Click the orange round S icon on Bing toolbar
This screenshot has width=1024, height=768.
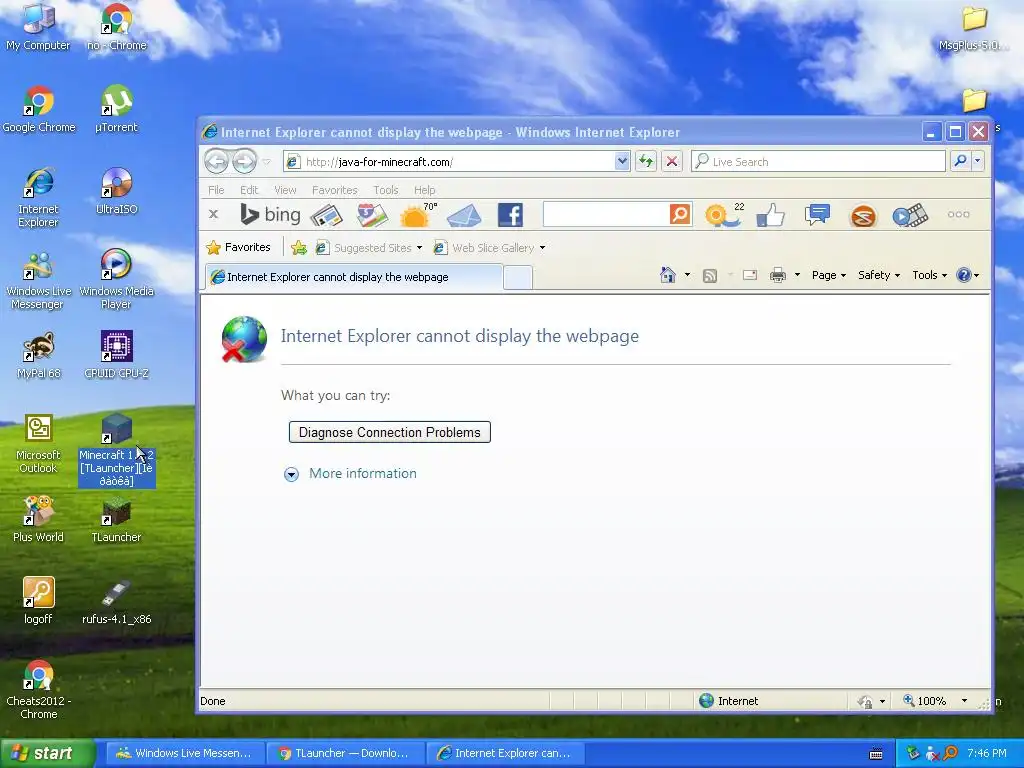pyautogui.click(x=863, y=216)
